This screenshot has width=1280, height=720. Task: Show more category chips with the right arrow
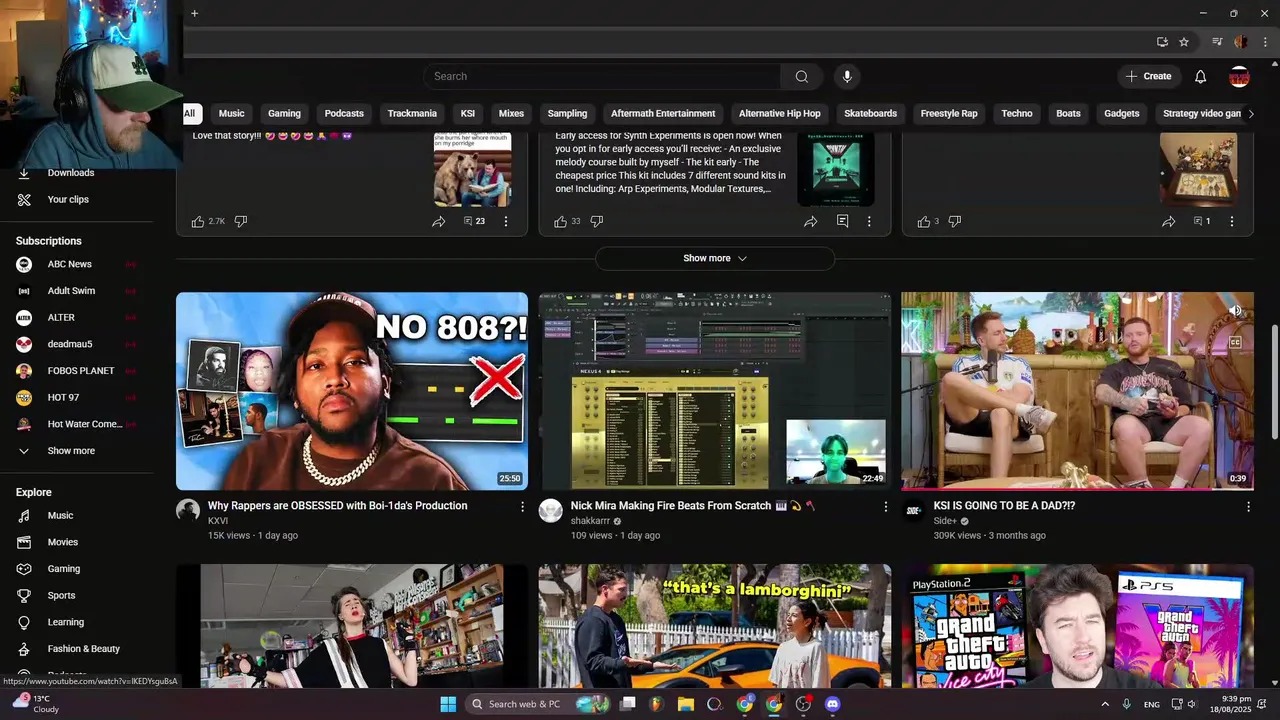(1250, 114)
